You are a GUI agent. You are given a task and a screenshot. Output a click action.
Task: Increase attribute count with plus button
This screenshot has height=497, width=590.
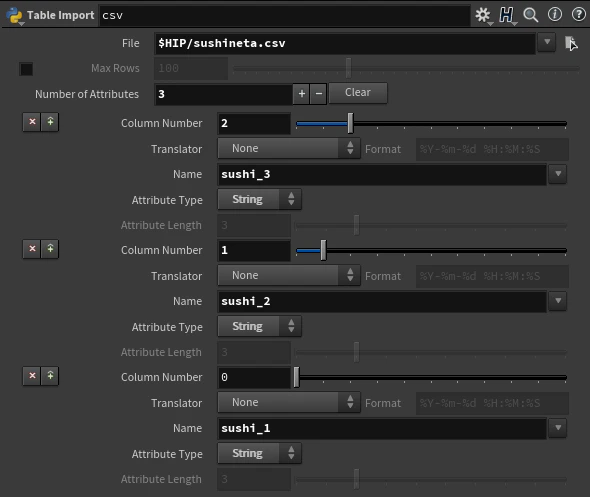tap(301, 94)
